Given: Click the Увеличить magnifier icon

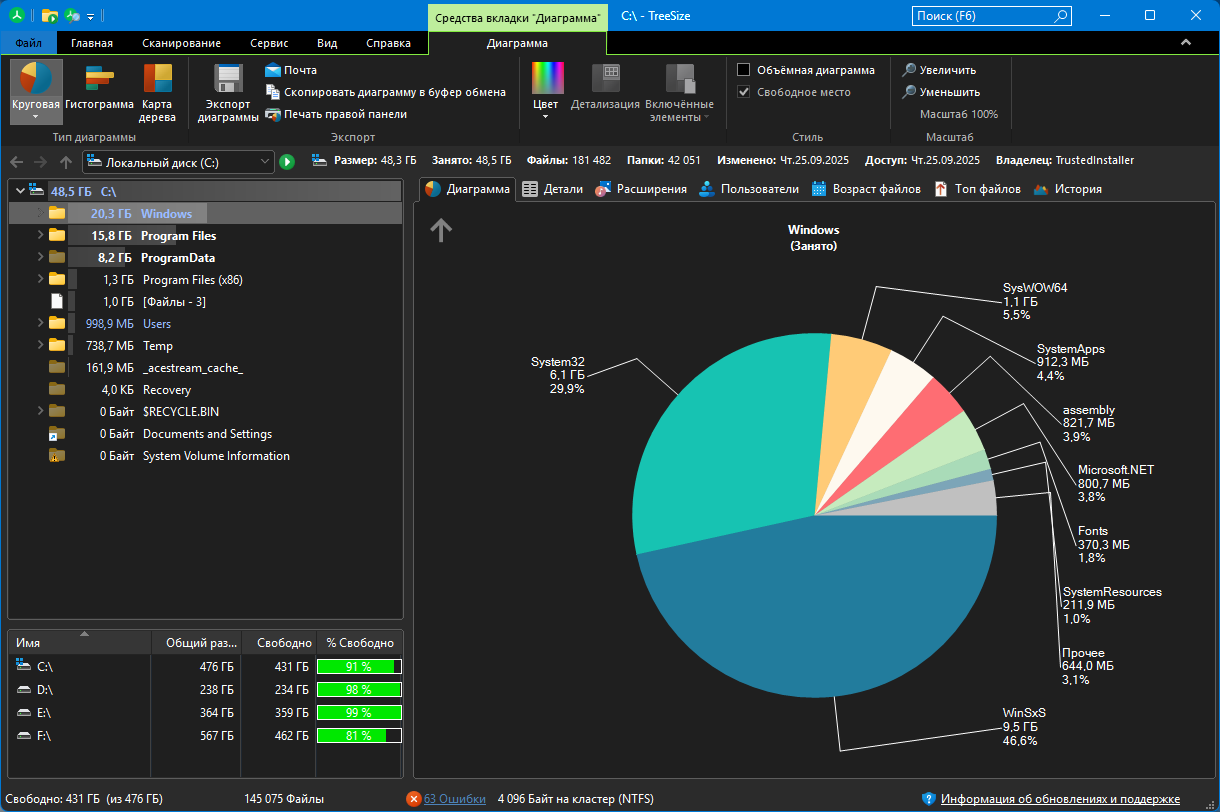Looking at the screenshot, I should (909, 70).
